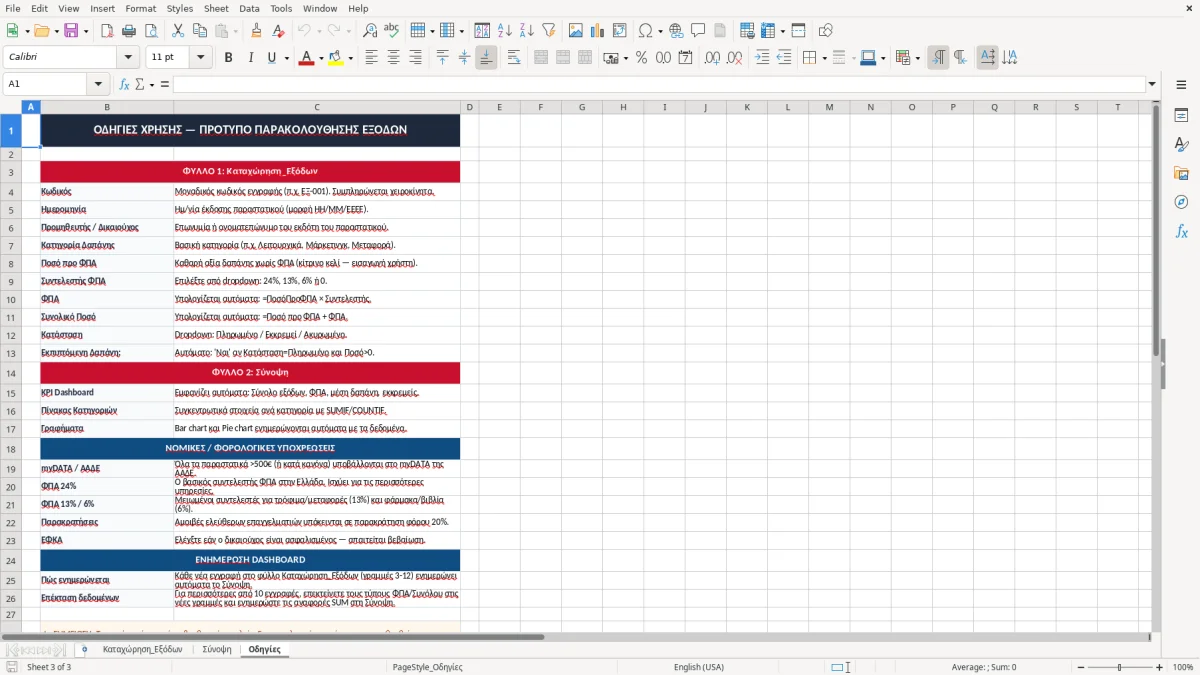Open the File menu
This screenshot has height=675, width=1200.
13,8
